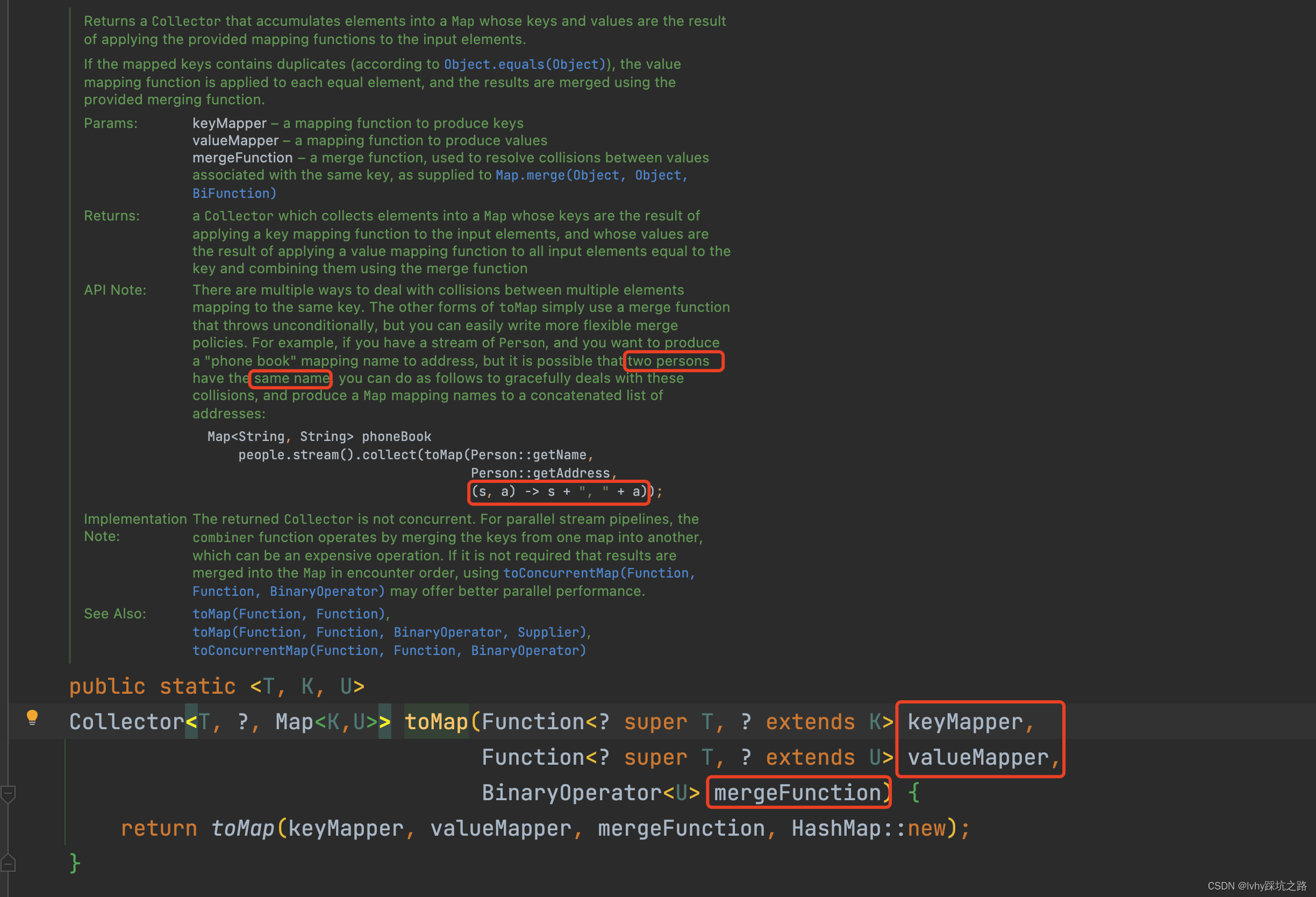This screenshot has height=897, width=1316.
Task: Click the static keyword in method declaration
Action: pos(197,686)
